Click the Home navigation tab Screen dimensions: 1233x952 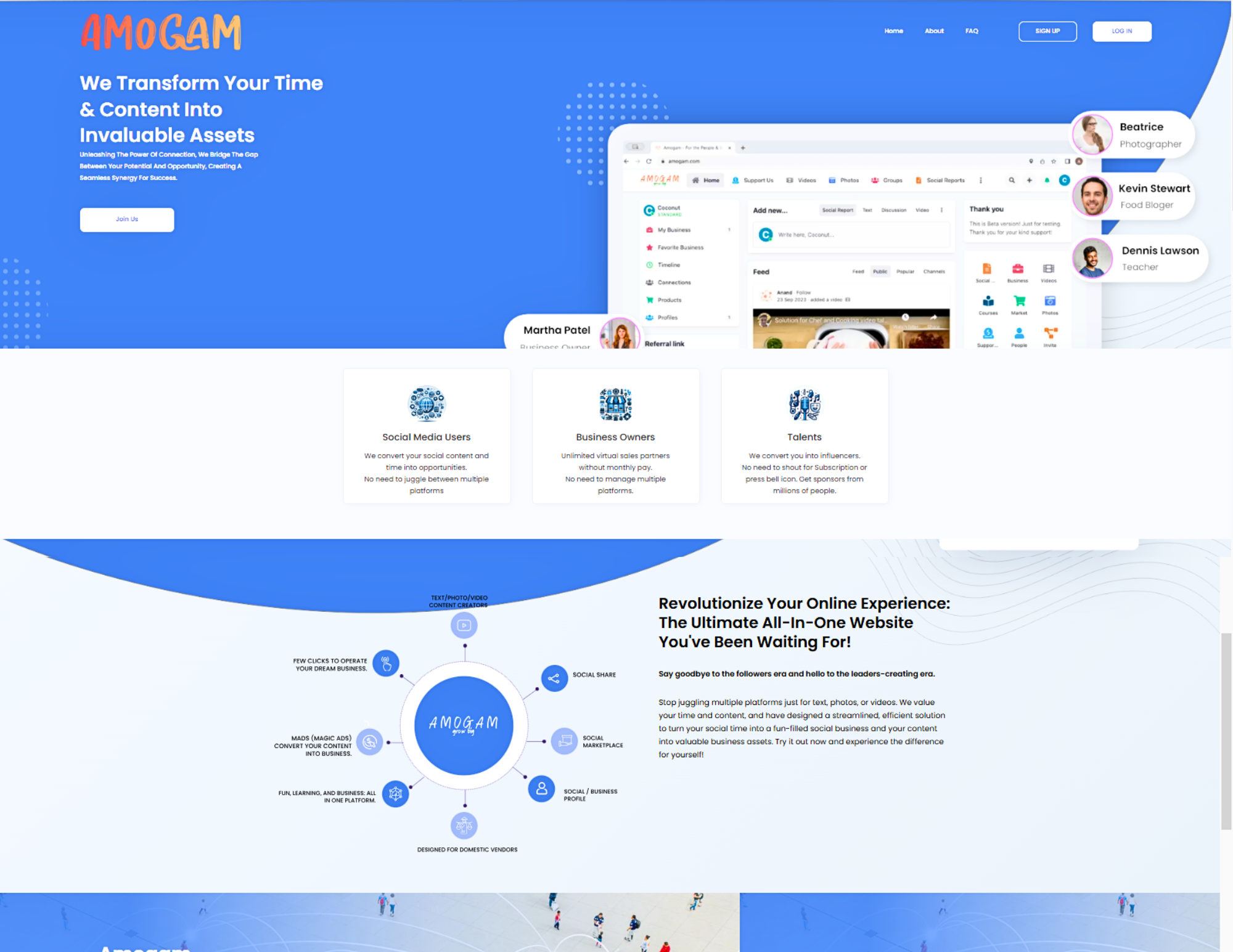pyautogui.click(x=893, y=30)
